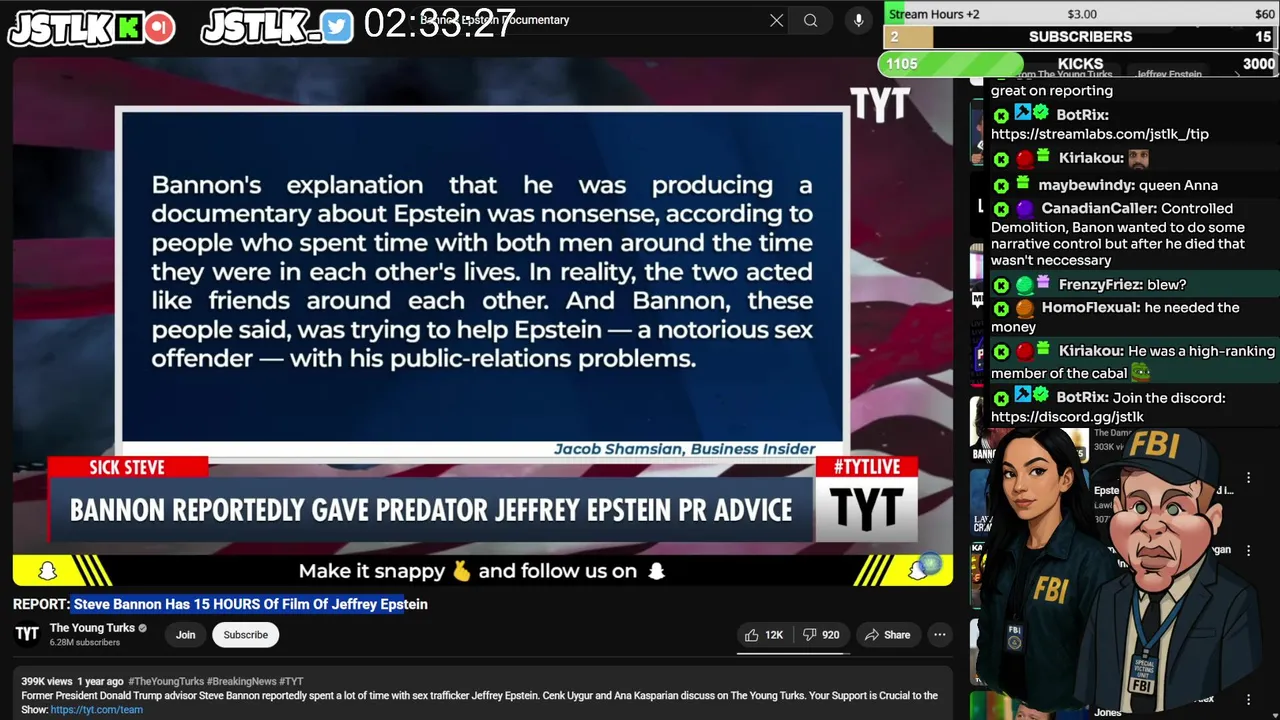This screenshot has width=1280, height=720.
Task: Click the 399K views text
Action: click(x=47, y=682)
